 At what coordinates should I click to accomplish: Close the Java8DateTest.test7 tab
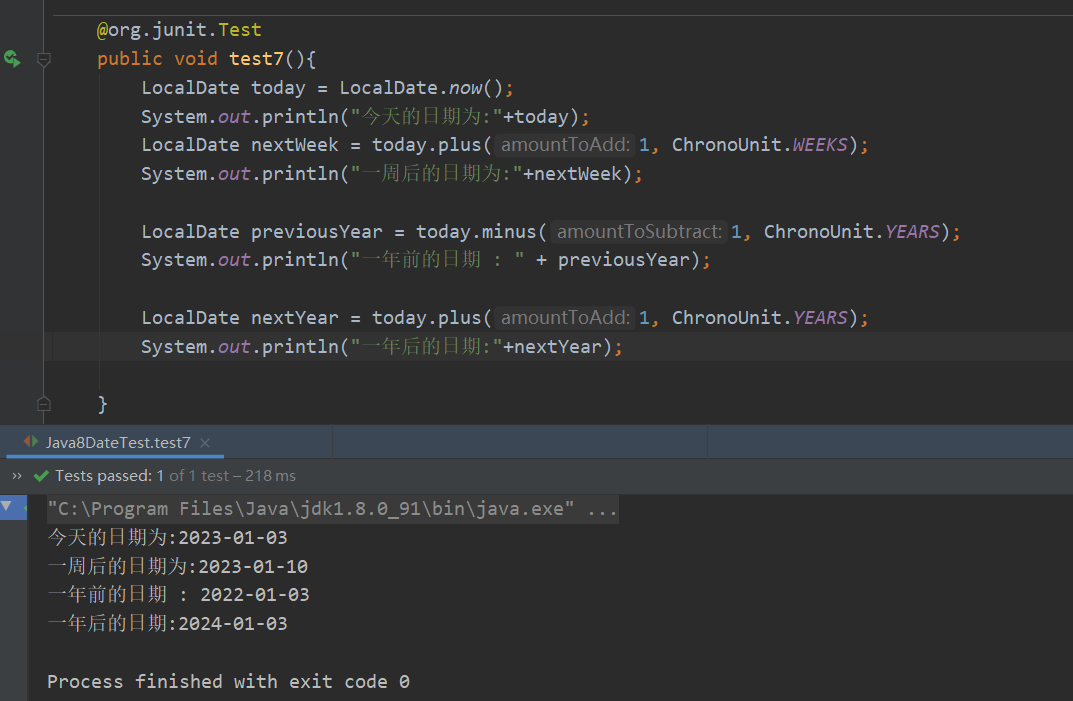coord(205,443)
